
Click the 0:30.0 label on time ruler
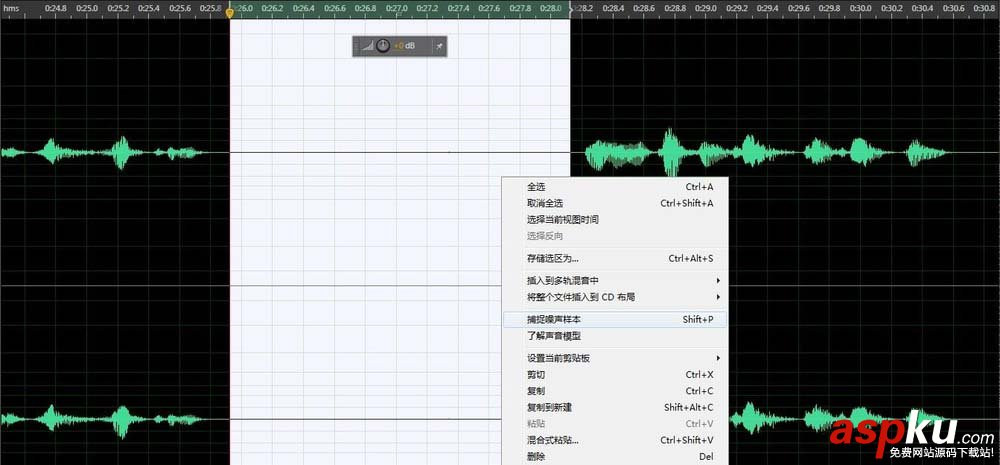tap(860, 8)
